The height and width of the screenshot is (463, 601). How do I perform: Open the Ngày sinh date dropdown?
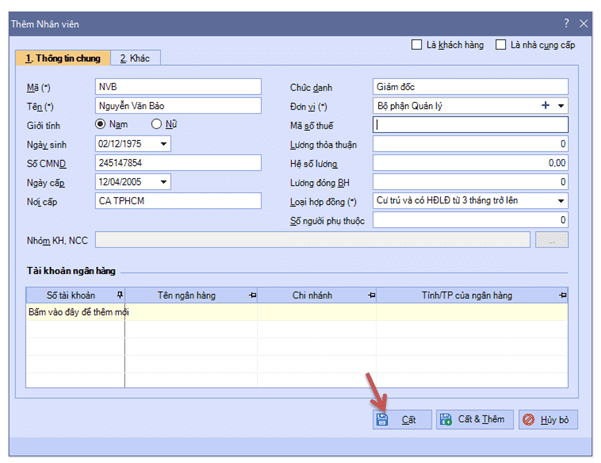[164, 143]
